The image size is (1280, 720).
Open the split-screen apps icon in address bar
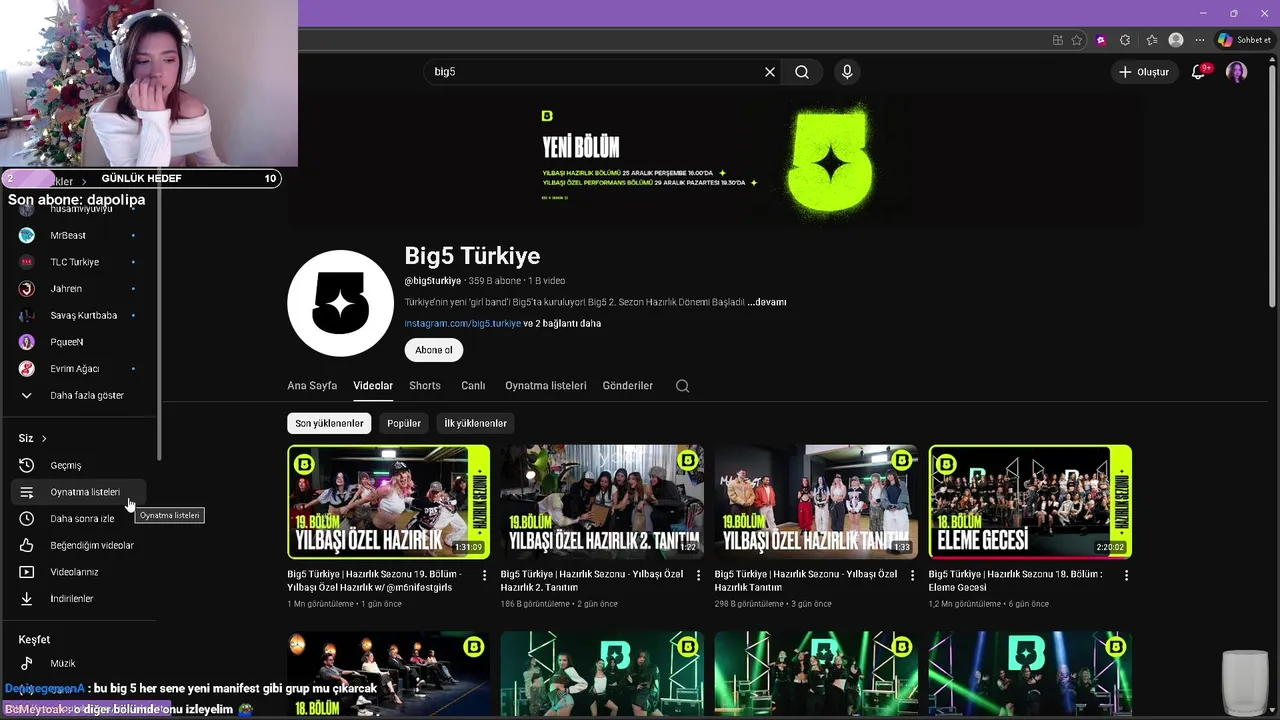click(x=1058, y=40)
